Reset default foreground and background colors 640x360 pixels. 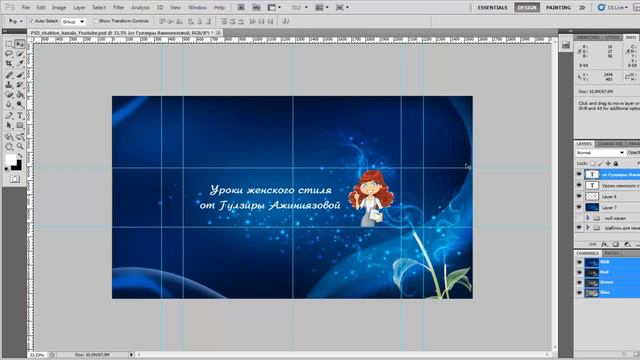click(x=7, y=169)
